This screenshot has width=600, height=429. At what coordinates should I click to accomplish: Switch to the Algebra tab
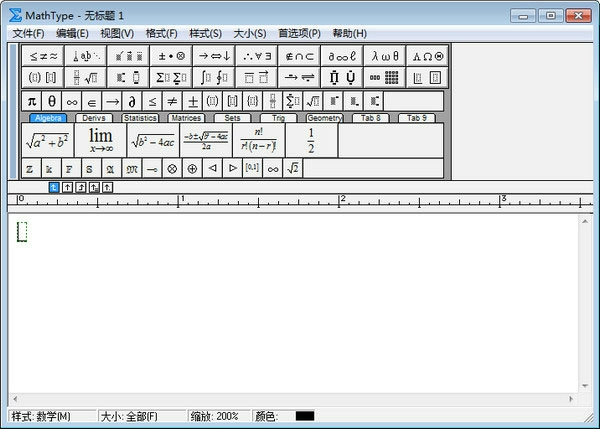(x=47, y=118)
